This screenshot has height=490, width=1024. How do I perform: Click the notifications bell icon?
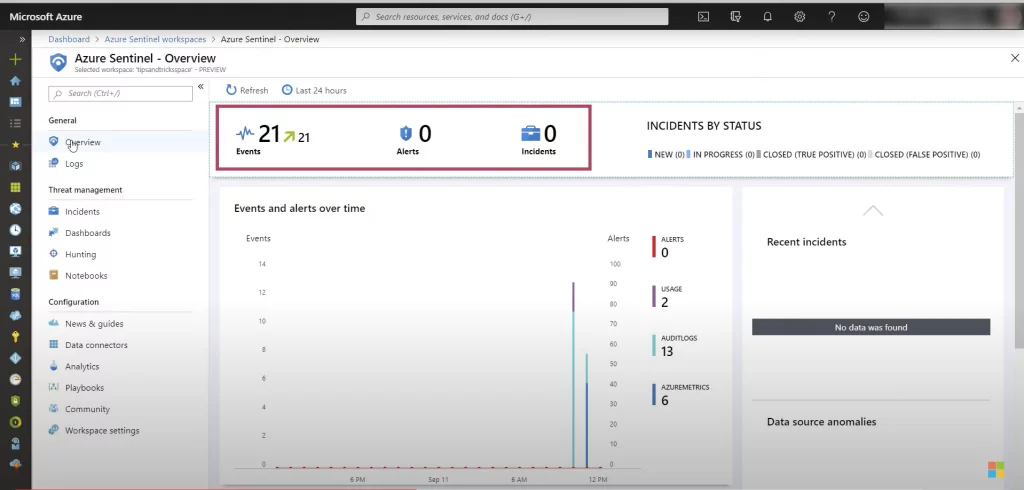coord(767,17)
